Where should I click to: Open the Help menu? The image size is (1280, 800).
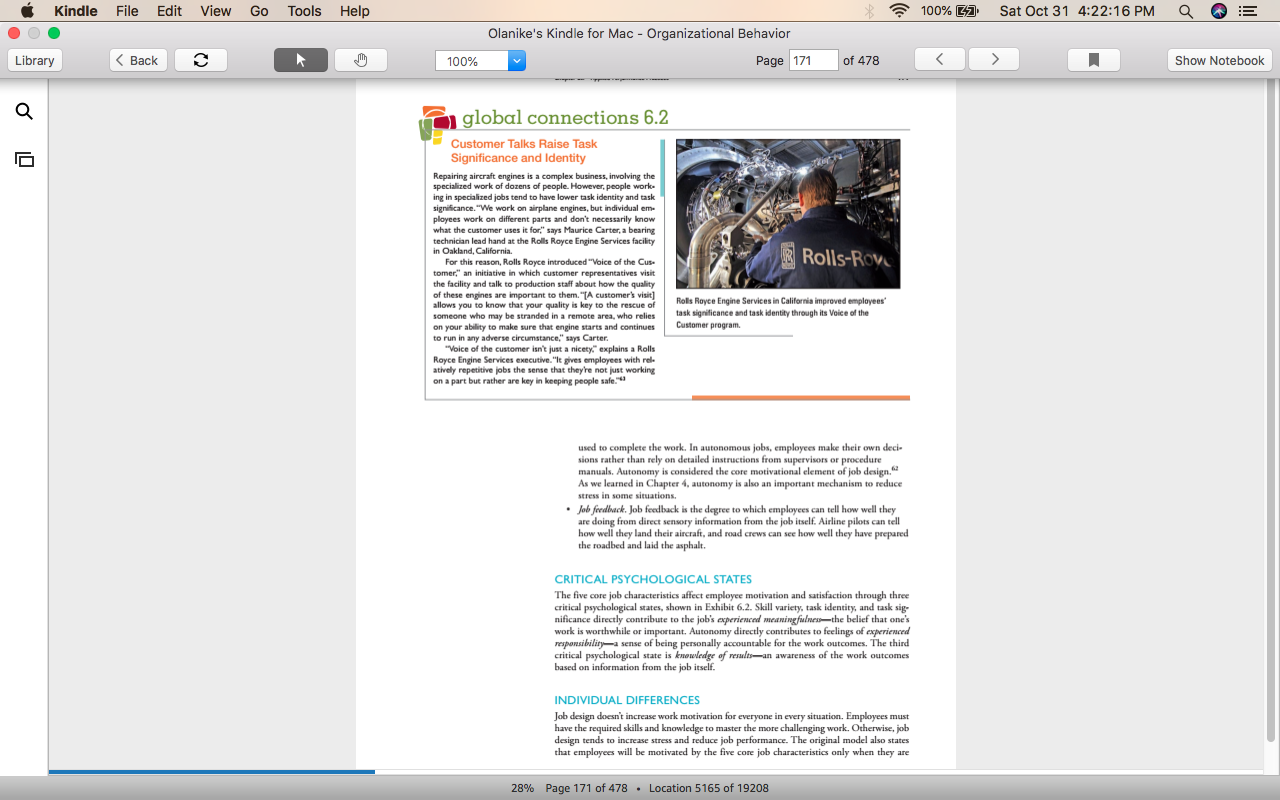pyautogui.click(x=355, y=11)
